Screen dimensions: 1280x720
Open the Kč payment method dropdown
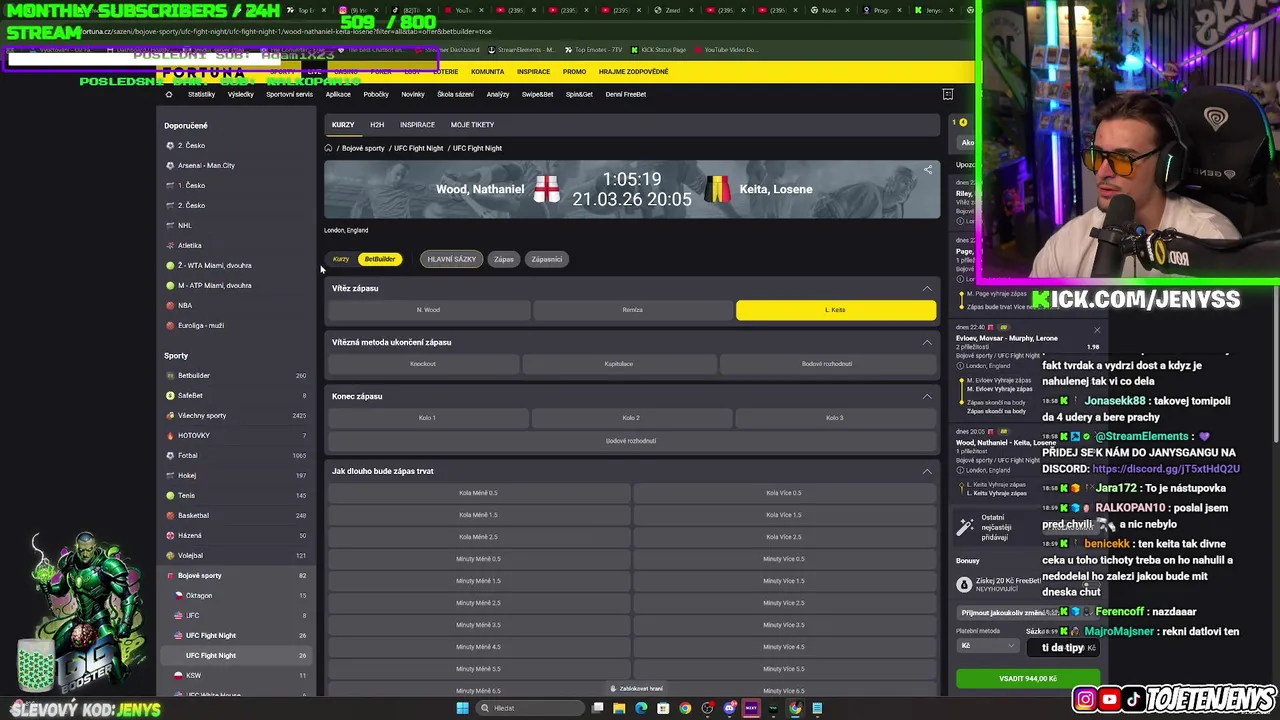[987, 646]
